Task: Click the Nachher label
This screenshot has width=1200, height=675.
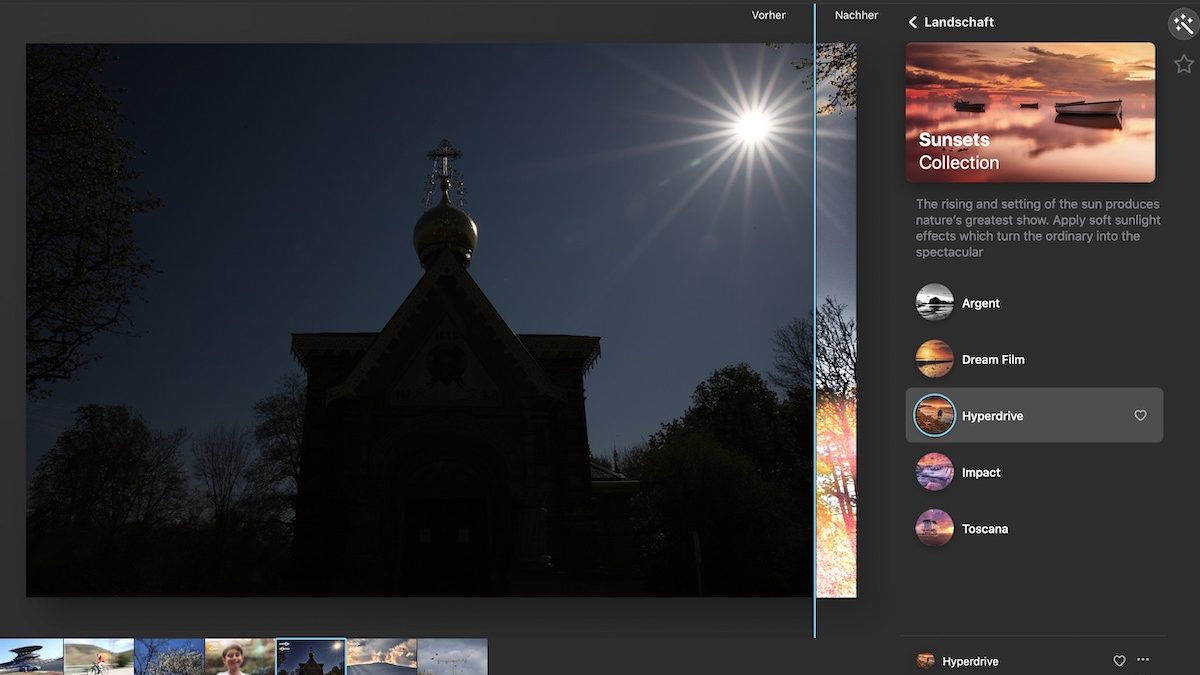Action: pyautogui.click(x=856, y=15)
